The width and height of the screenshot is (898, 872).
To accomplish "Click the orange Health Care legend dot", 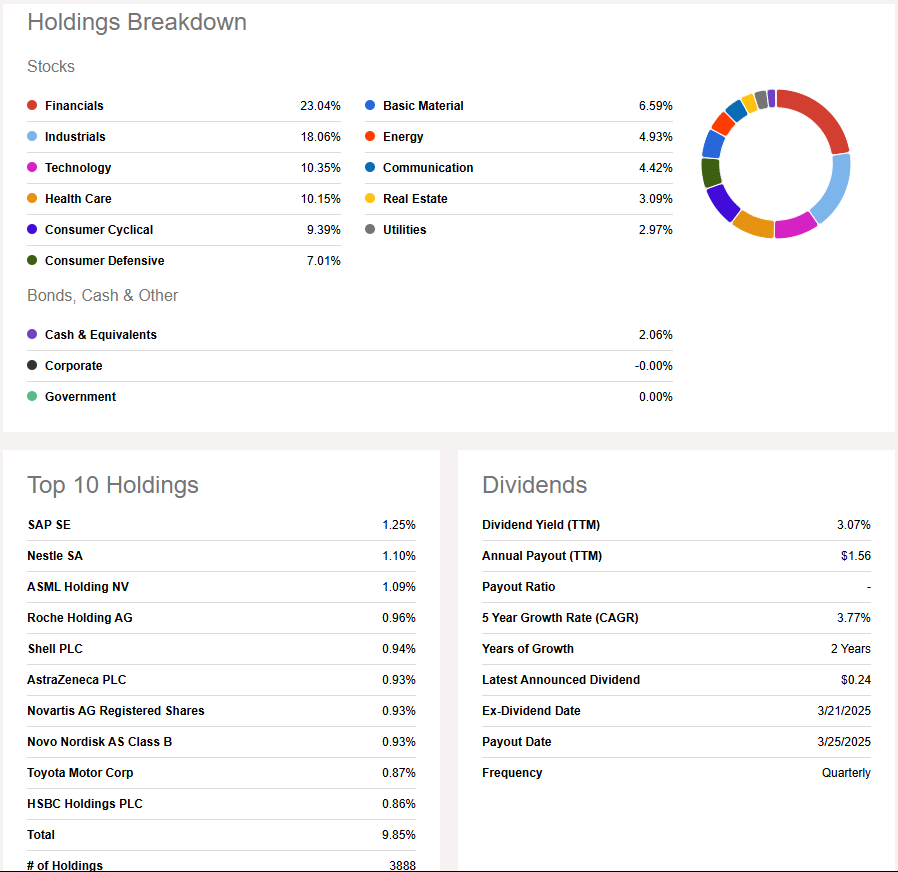I will [x=32, y=199].
